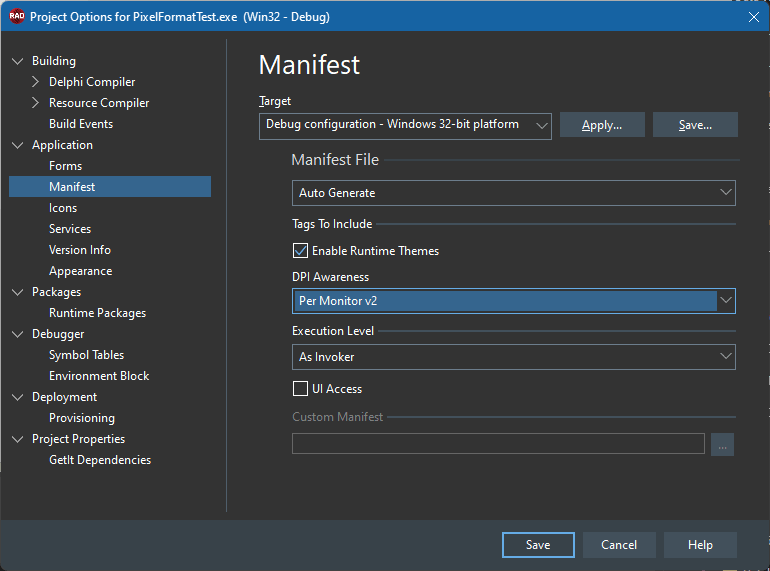Select Building in the options tree
Image resolution: width=770 pixels, height=571 pixels.
click(x=54, y=61)
